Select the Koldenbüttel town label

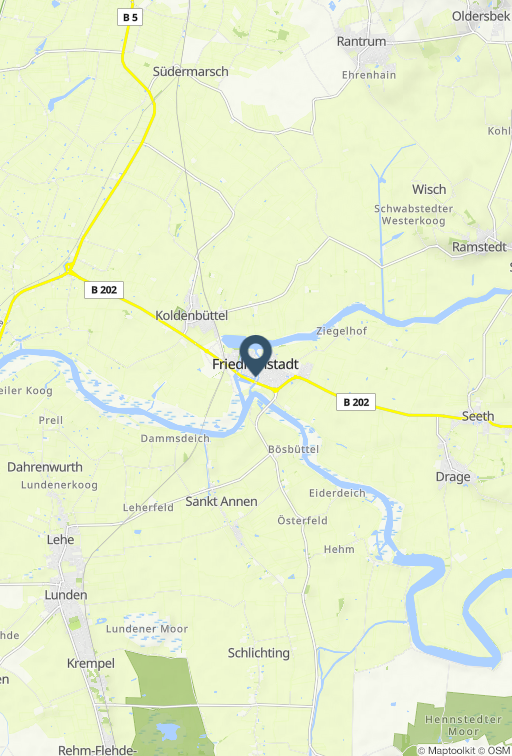[191, 315]
